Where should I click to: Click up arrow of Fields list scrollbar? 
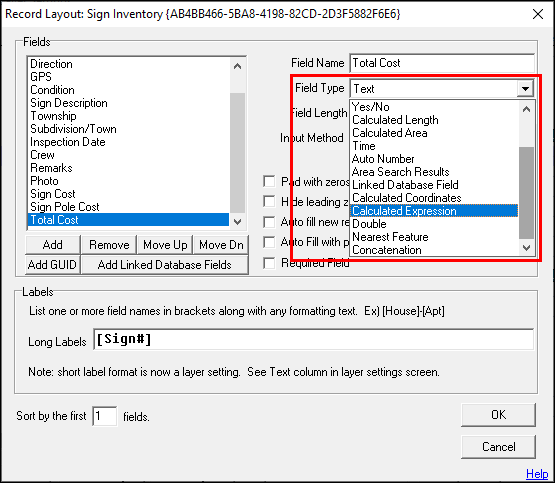coord(238,66)
